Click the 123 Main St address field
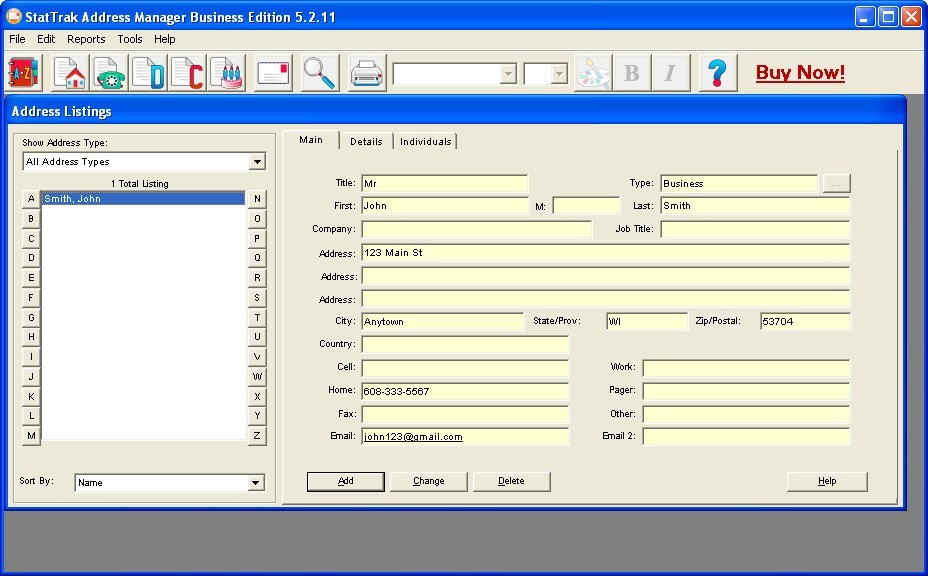 click(x=606, y=253)
